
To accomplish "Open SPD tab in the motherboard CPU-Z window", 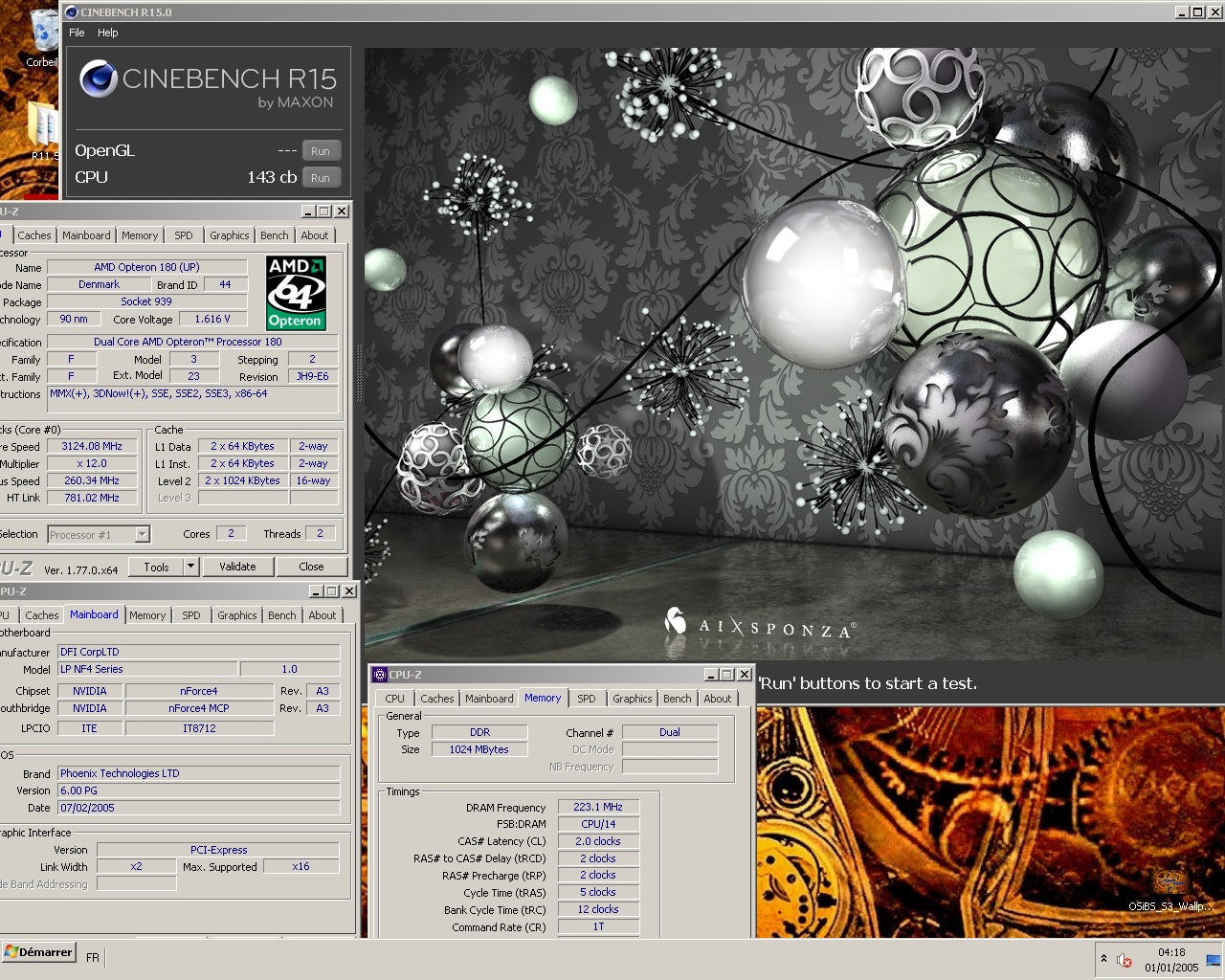I will coord(191,615).
